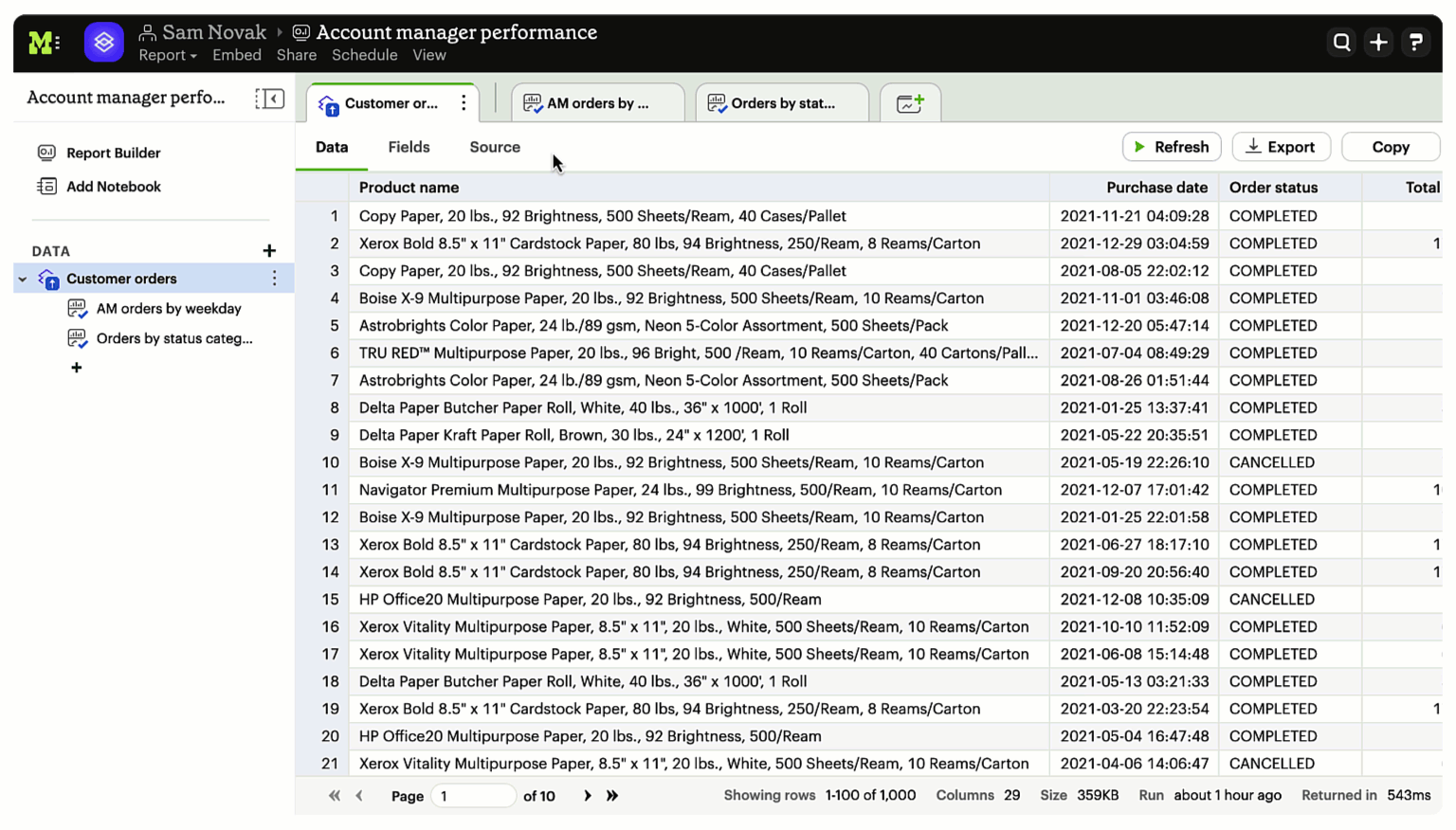Select the Source sub-tab
1456x830 pixels.
coord(495,148)
